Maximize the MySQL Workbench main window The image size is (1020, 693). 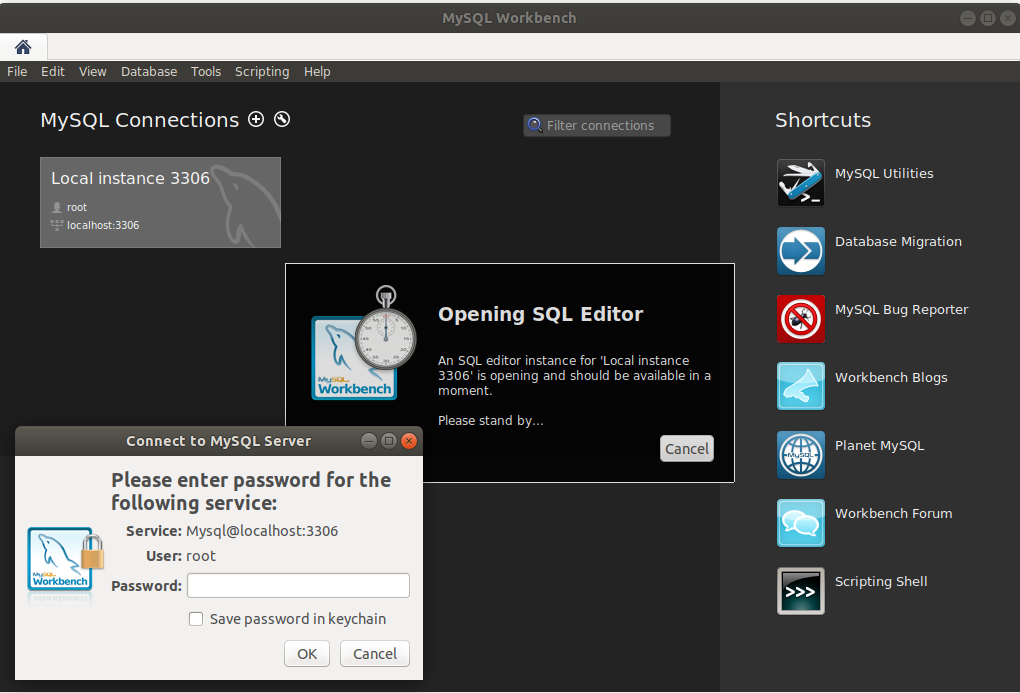point(988,18)
